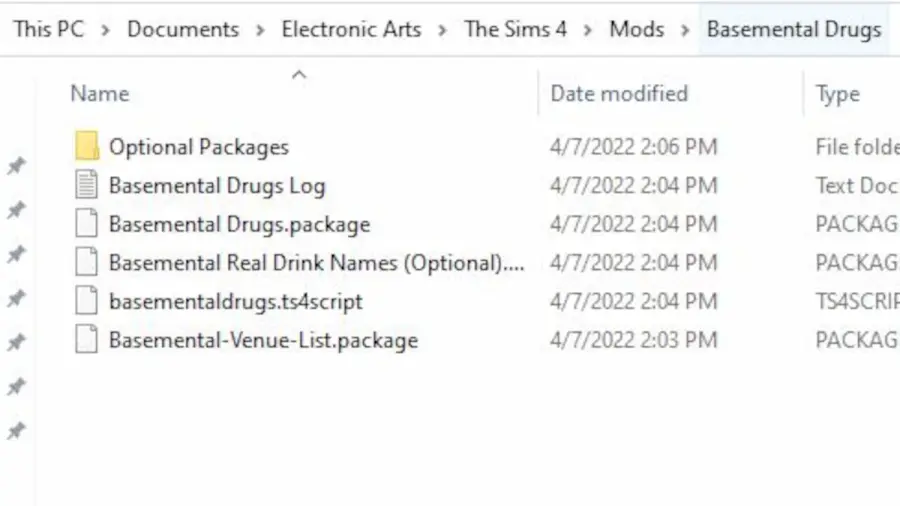The height and width of the screenshot is (506, 900).
Task: Expand the chevron after The Sims 4
Action: (588, 30)
